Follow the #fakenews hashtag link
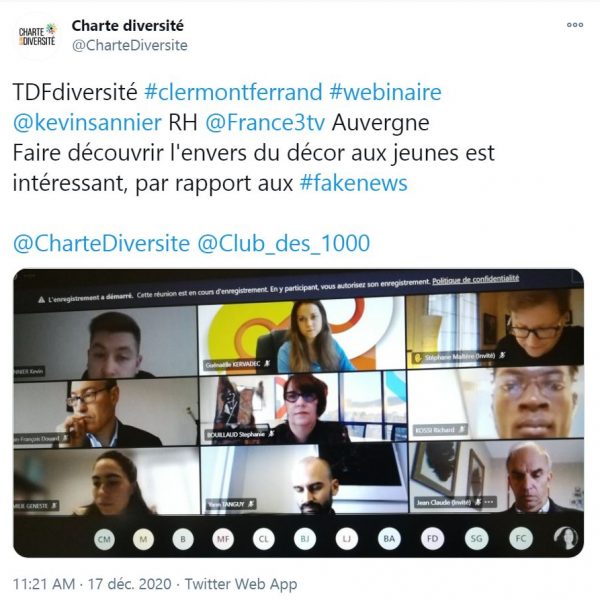This screenshot has height=600, width=600. 354,183
